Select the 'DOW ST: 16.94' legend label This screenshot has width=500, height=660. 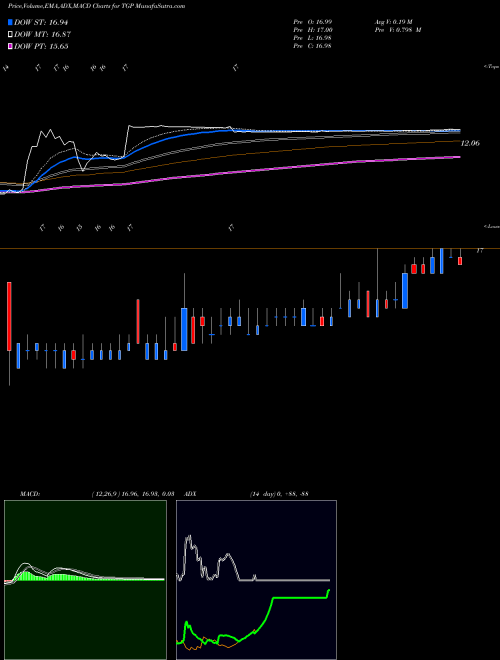point(41,22)
